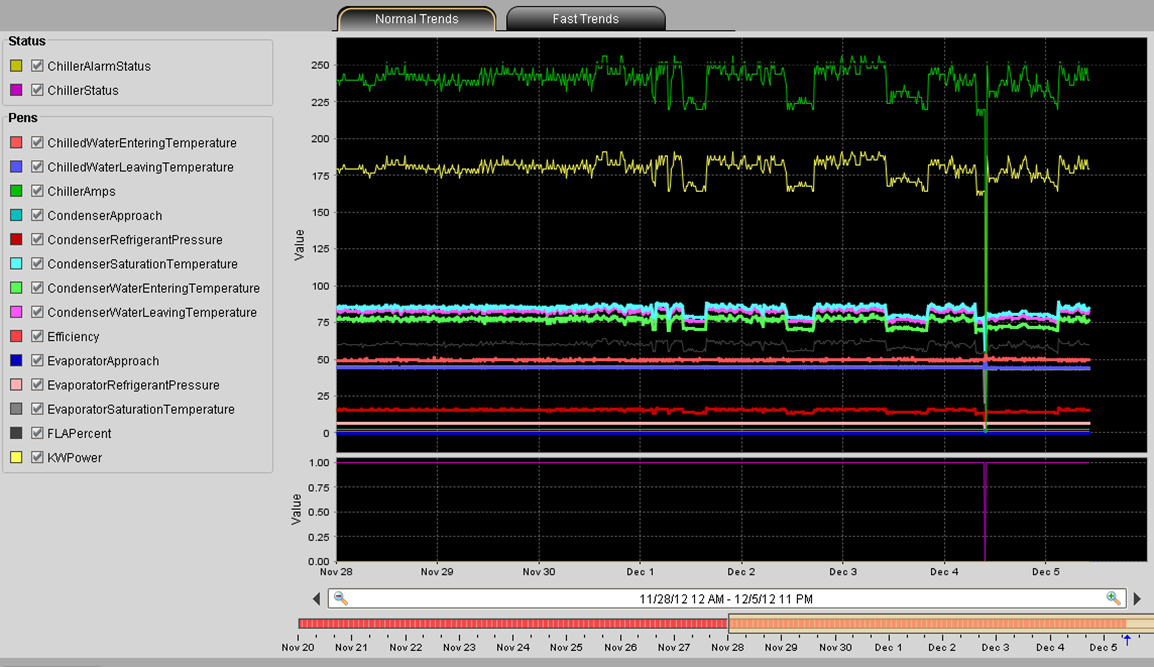This screenshot has height=667, width=1154.
Task: Click the blue EvaporatorApproach color swatch
Action: pos(16,362)
